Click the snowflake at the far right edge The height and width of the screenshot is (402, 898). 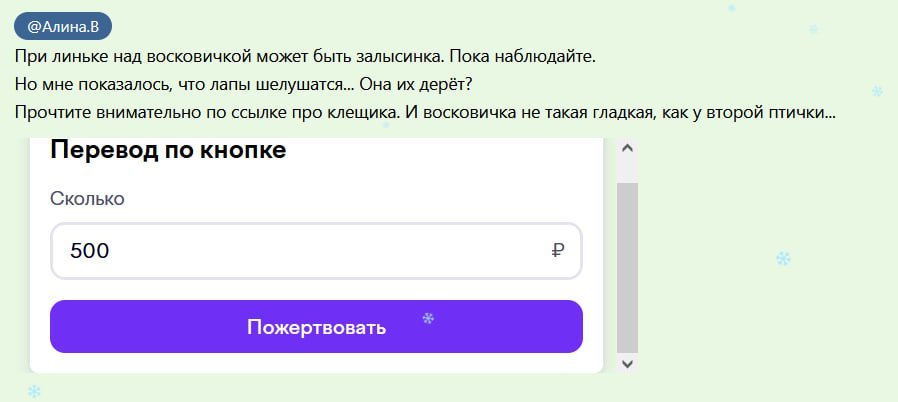pyautogui.click(x=877, y=92)
